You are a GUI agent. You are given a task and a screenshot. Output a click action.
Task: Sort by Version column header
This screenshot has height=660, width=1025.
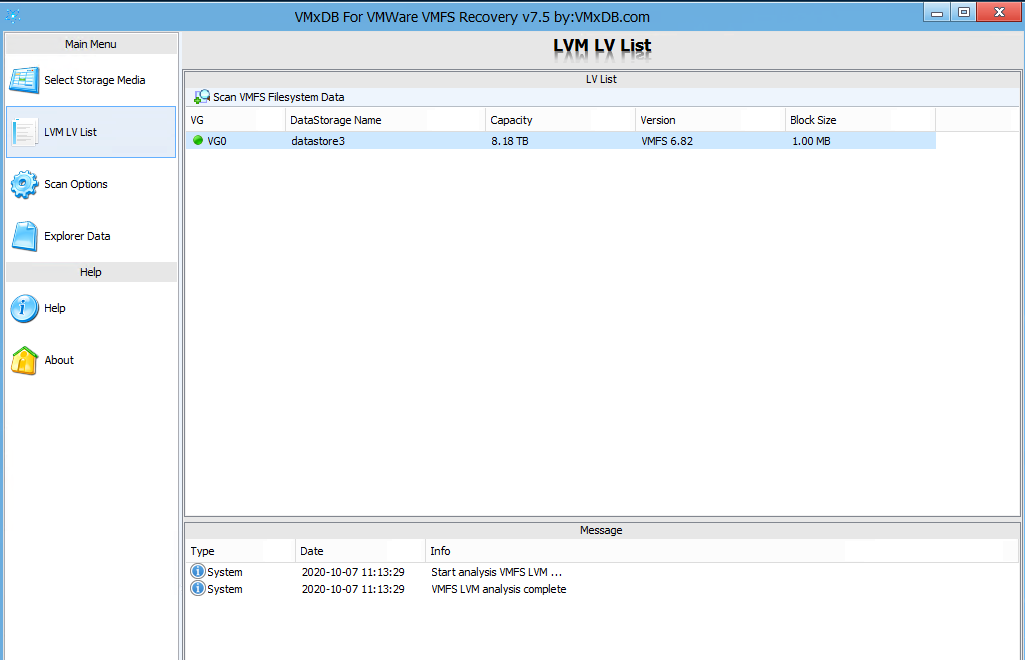710,120
